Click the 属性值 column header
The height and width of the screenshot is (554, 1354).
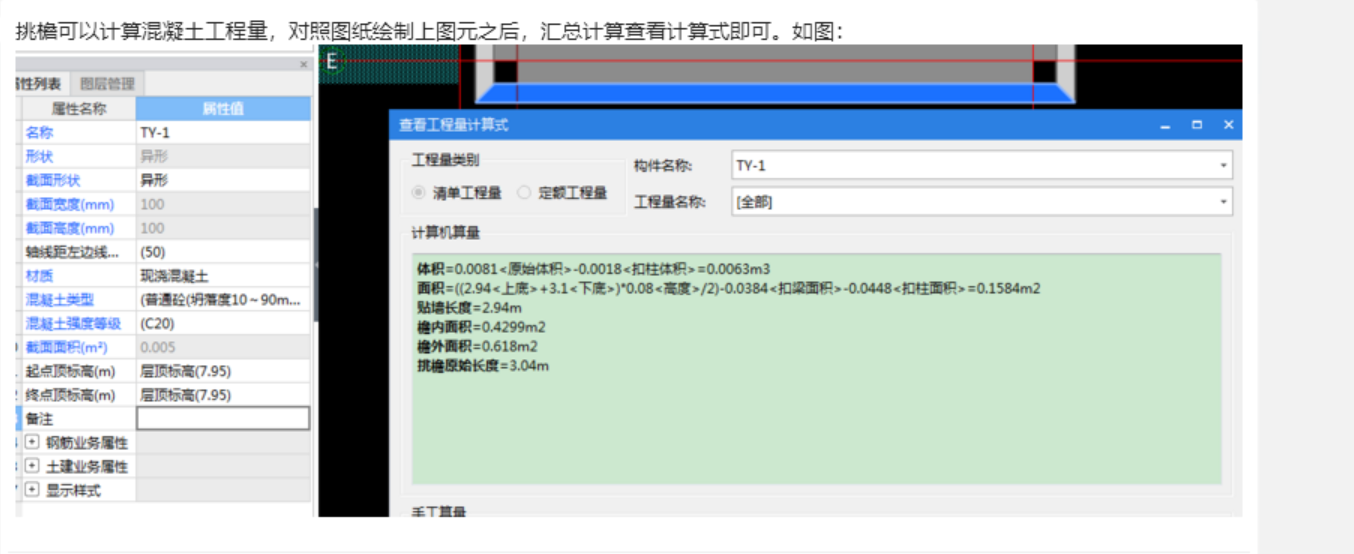(223, 108)
